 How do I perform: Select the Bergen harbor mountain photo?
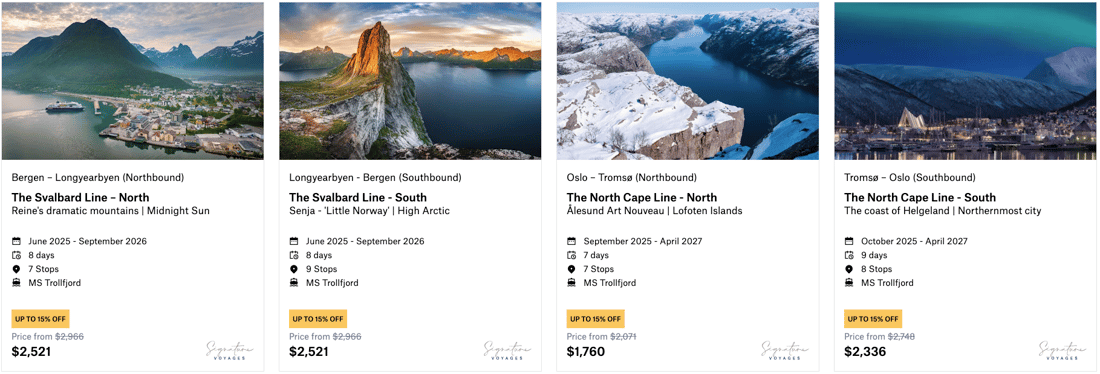(133, 81)
